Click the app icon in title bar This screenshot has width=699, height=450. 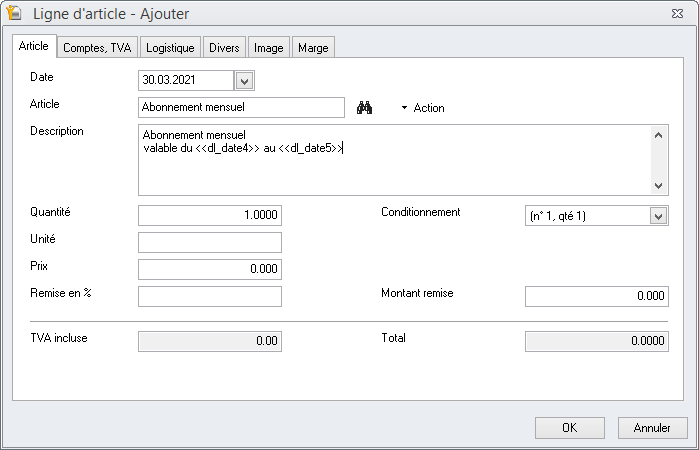point(16,14)
